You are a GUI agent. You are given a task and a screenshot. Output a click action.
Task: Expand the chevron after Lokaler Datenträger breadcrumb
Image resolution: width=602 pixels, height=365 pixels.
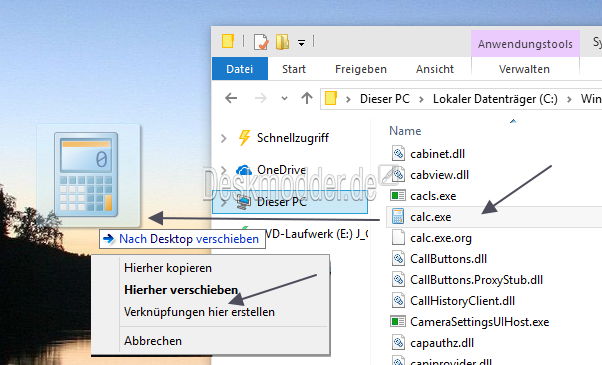[569, 99]
